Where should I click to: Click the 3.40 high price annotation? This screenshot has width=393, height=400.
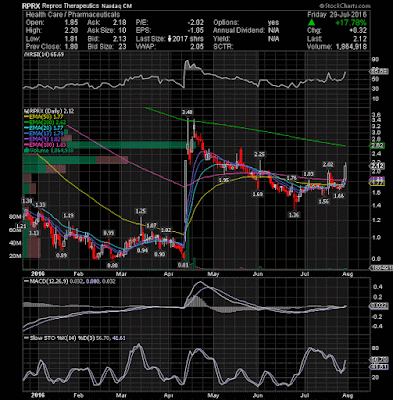point(187,112)
